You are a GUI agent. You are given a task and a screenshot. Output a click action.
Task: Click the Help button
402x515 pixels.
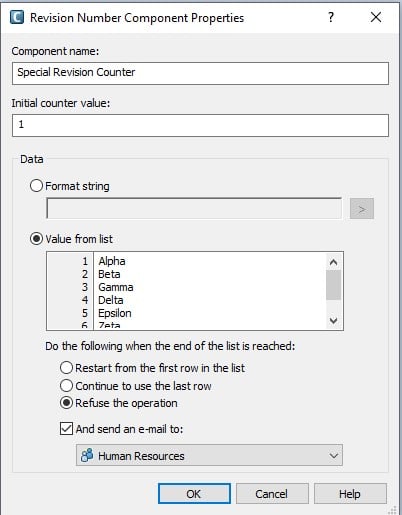[x=350, y=494]
